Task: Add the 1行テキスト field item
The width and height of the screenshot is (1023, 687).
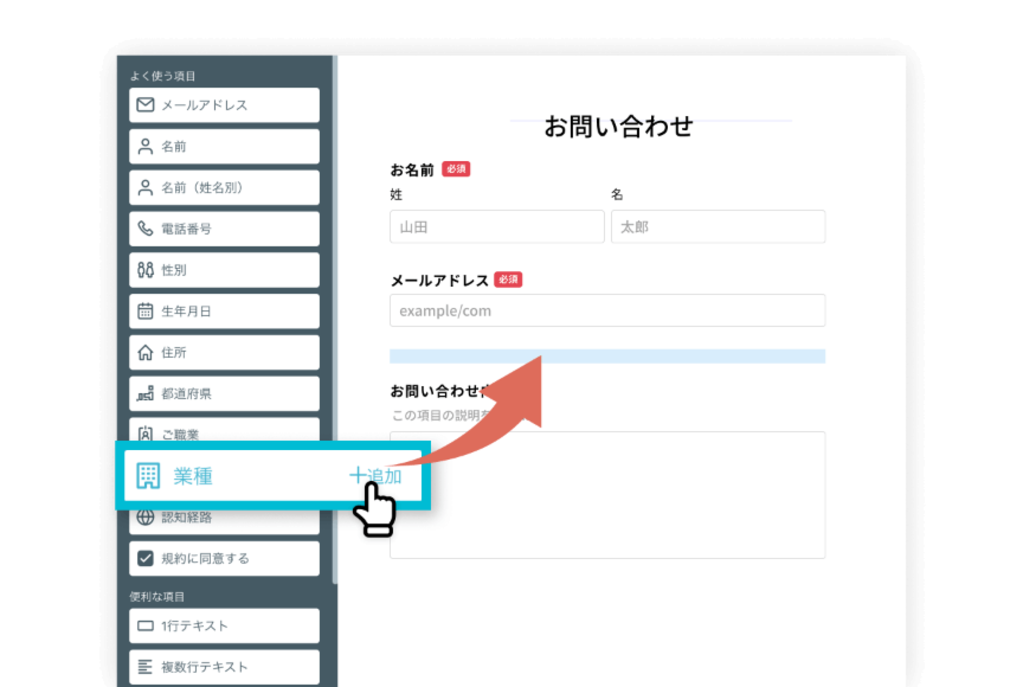Action: (x=224, y=626)
